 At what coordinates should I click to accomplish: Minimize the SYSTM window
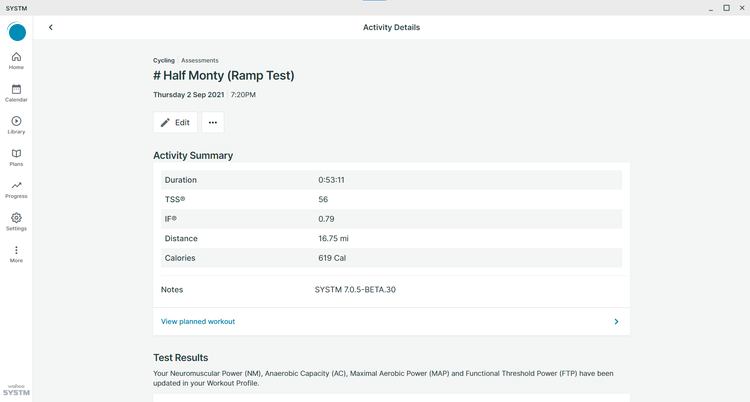[x=711, y=8]
